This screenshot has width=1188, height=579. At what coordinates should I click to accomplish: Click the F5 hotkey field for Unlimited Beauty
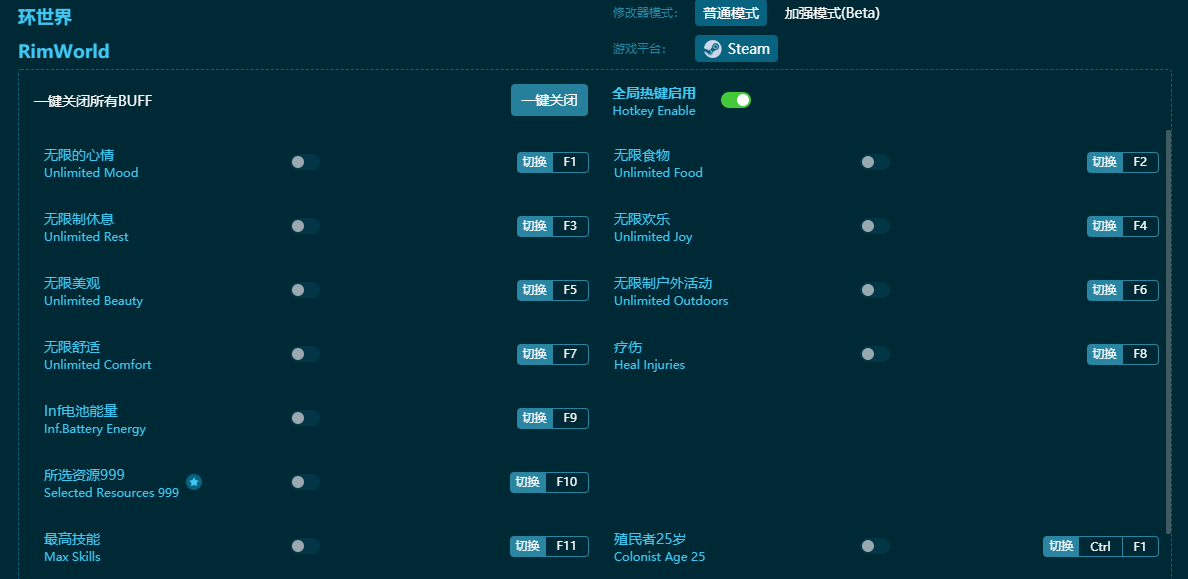tap(571, 290)
